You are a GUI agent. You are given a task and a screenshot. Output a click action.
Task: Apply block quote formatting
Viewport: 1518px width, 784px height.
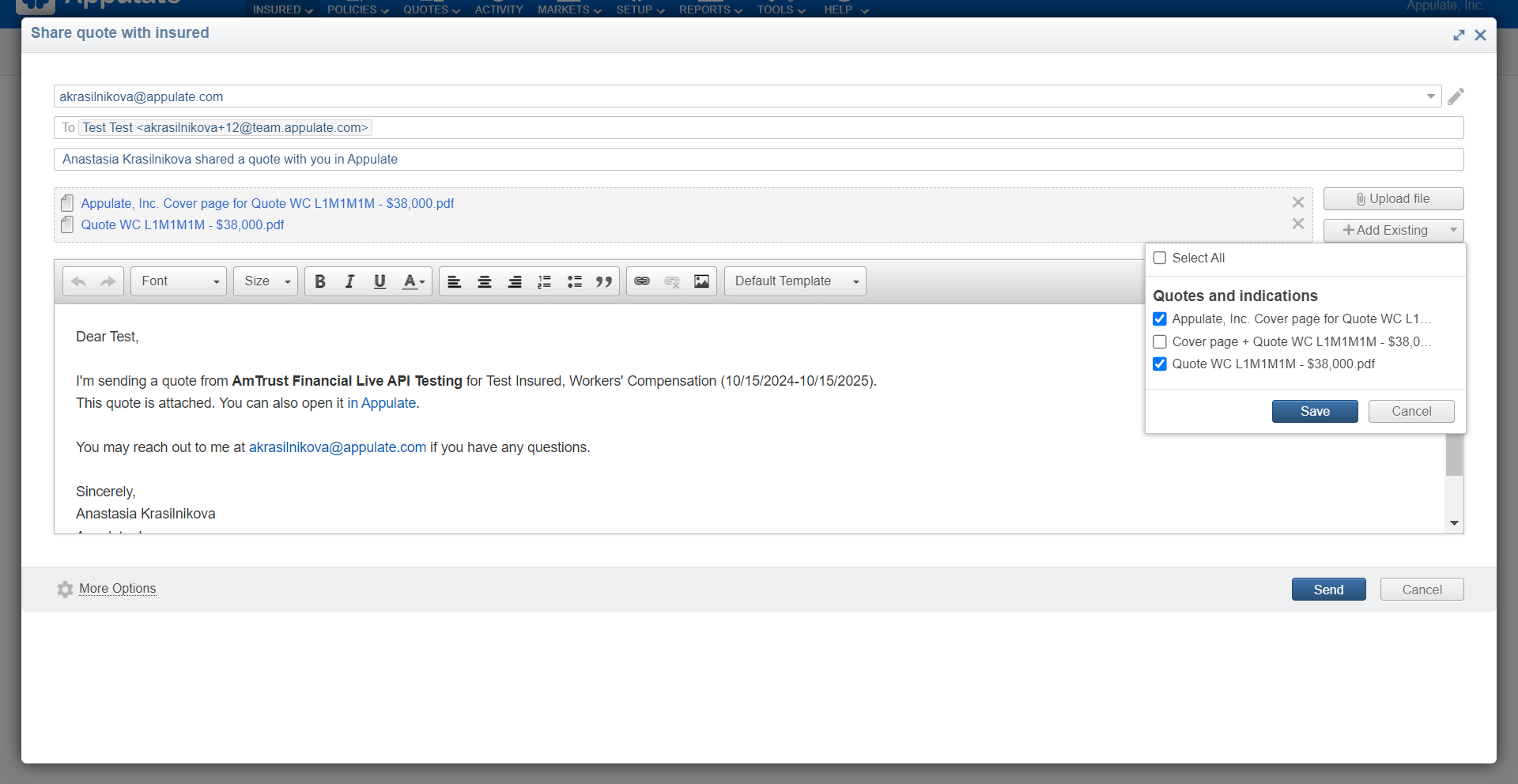click(x=604, y=281)
